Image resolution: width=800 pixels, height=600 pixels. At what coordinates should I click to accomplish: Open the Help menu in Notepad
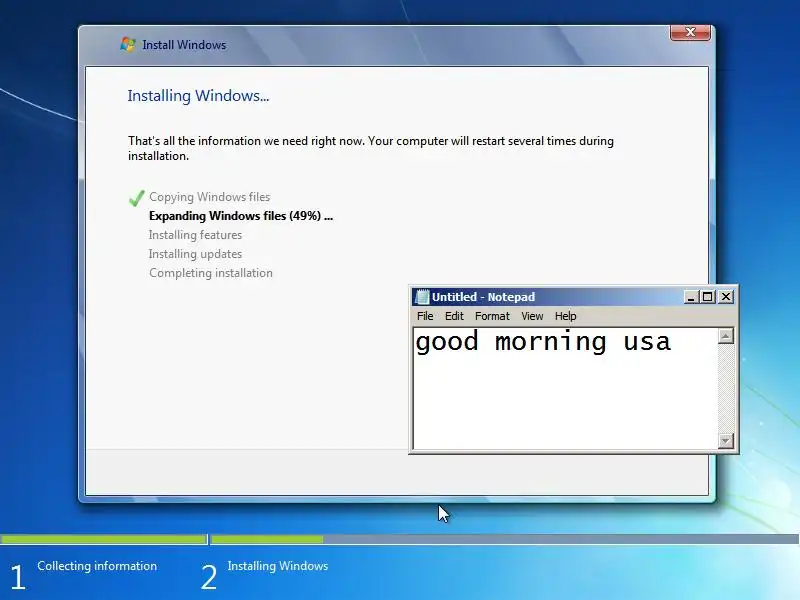pyautogui.click(x=565, y=316)
